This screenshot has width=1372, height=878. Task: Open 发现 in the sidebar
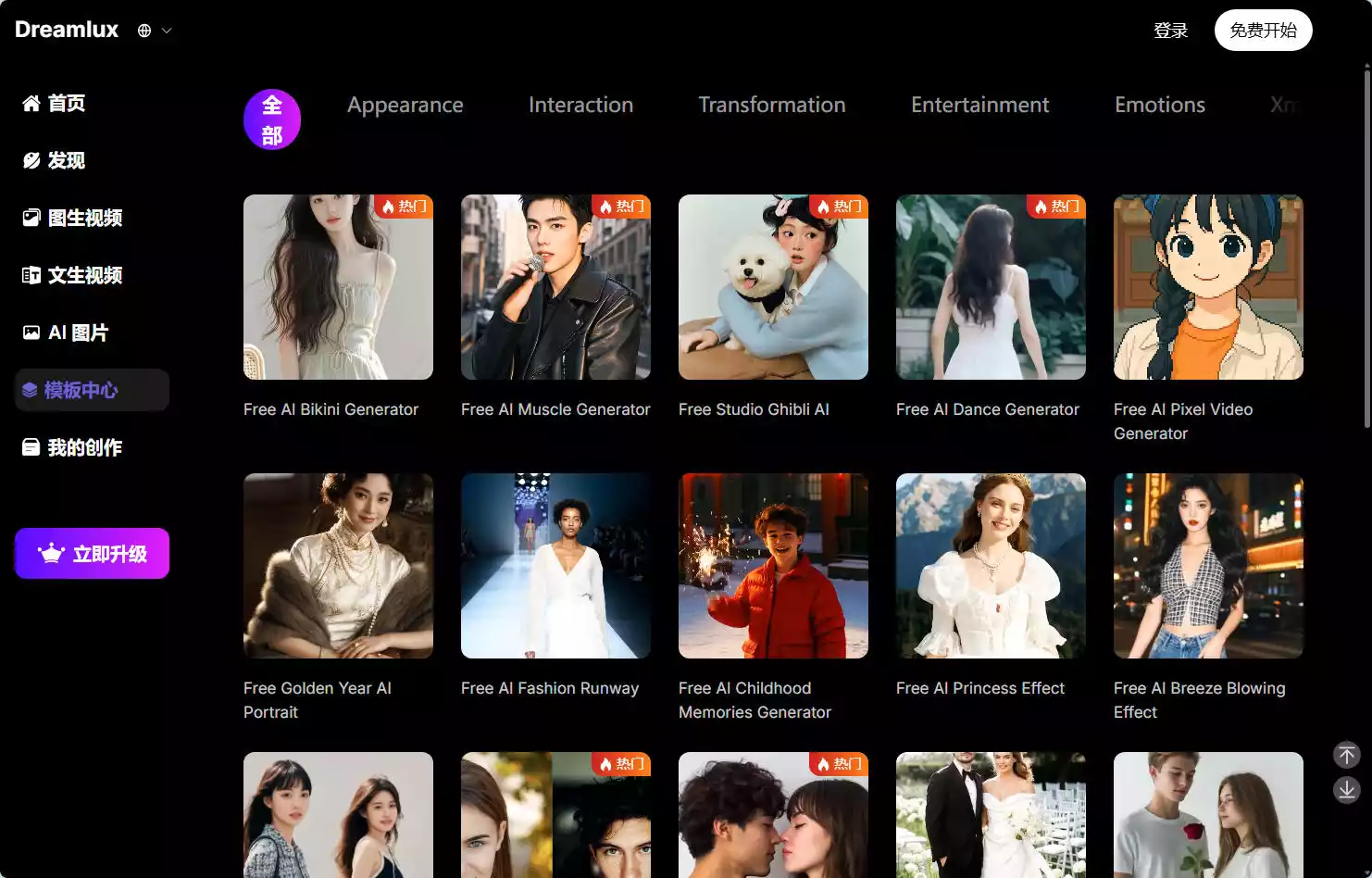pos(92,160)
